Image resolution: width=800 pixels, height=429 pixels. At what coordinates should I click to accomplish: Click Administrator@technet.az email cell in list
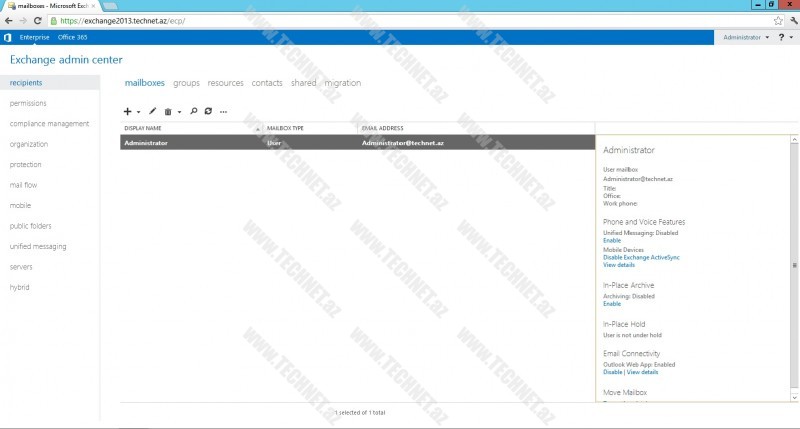403,143
